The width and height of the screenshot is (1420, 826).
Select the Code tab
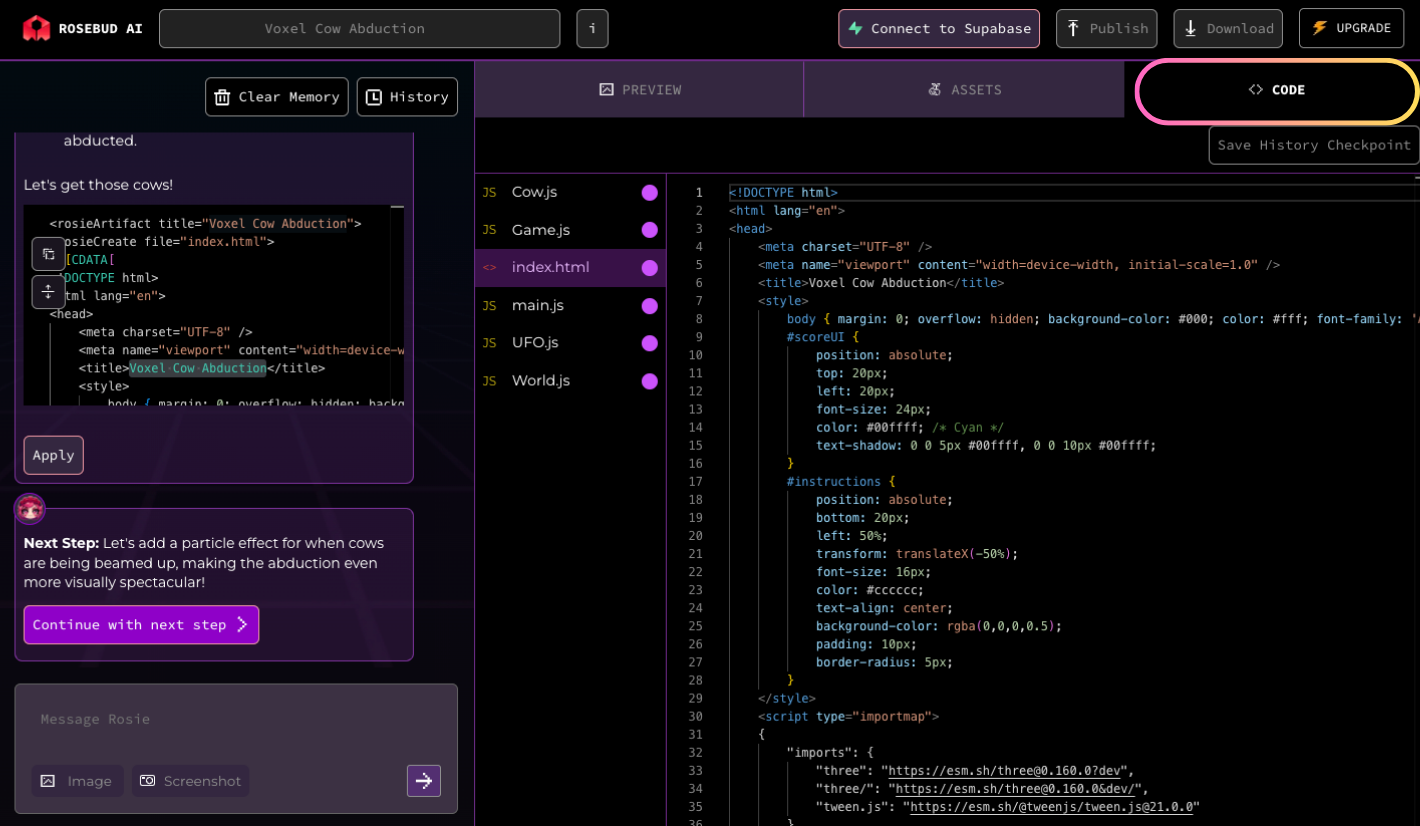point(1277,90)
